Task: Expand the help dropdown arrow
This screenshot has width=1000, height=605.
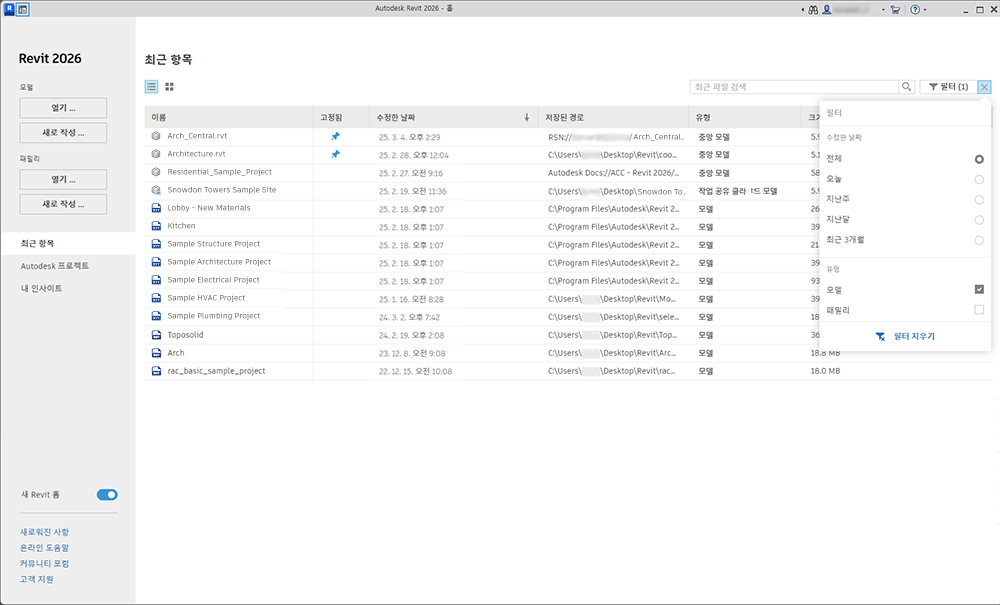Action: pos(925,10)
